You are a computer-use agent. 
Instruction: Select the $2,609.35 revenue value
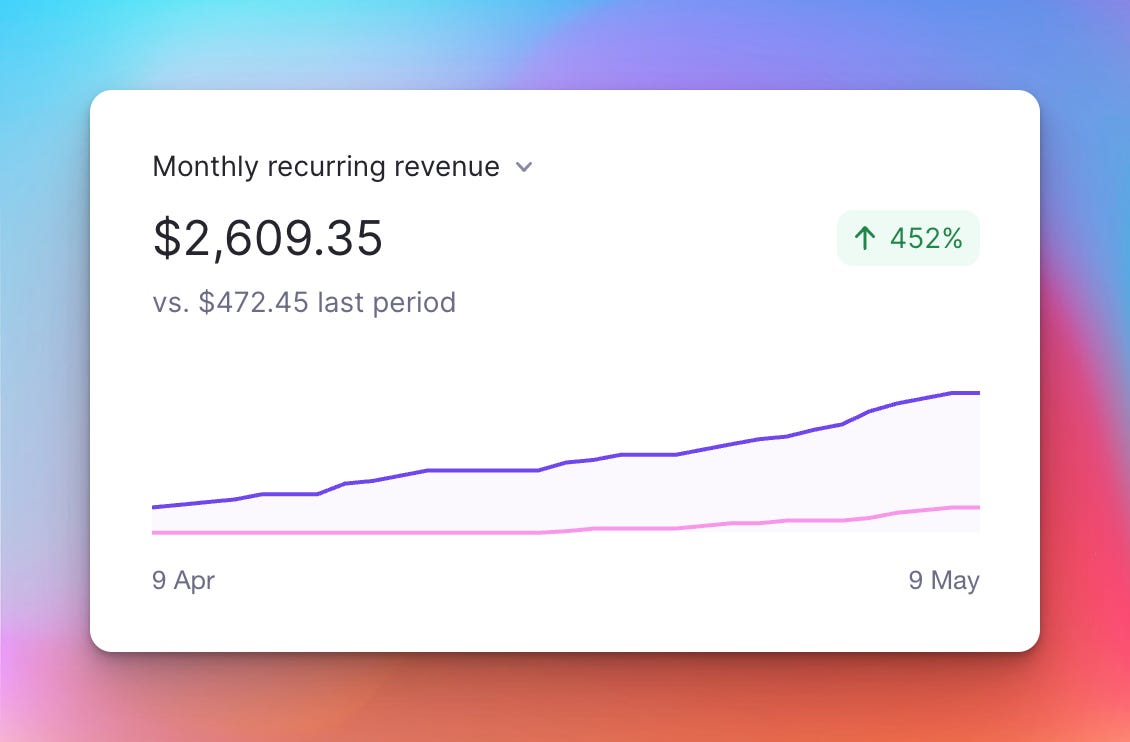click(x=267, y=238)
